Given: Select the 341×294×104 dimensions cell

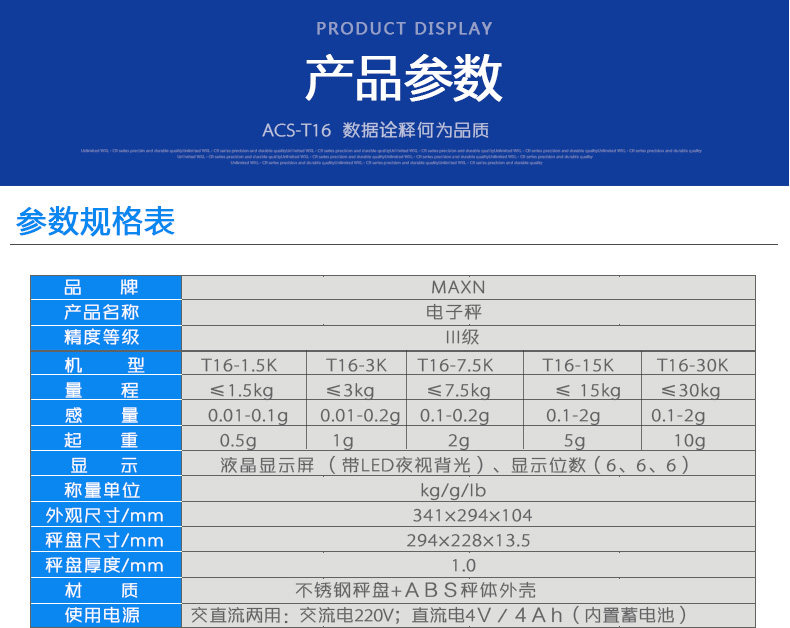Looking at the screenshot, I should click(468, 515).
